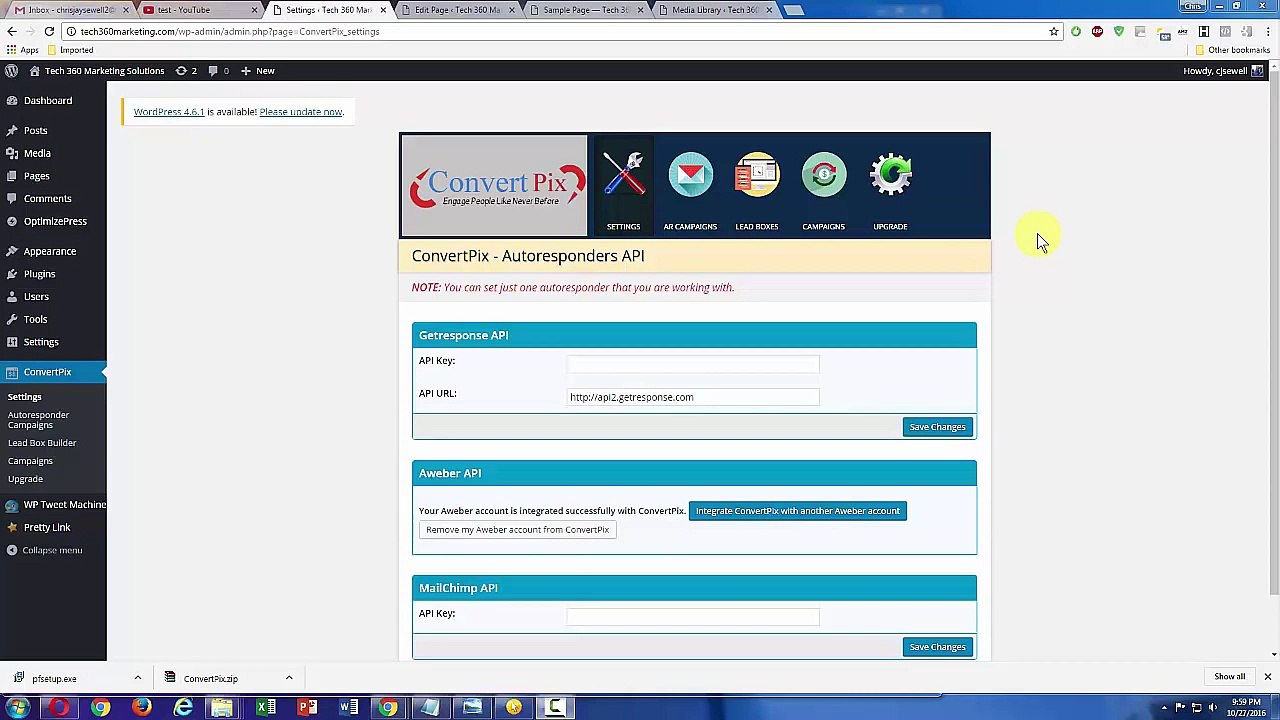Expand options for the pfsetup.exe download

click(138, 678)
